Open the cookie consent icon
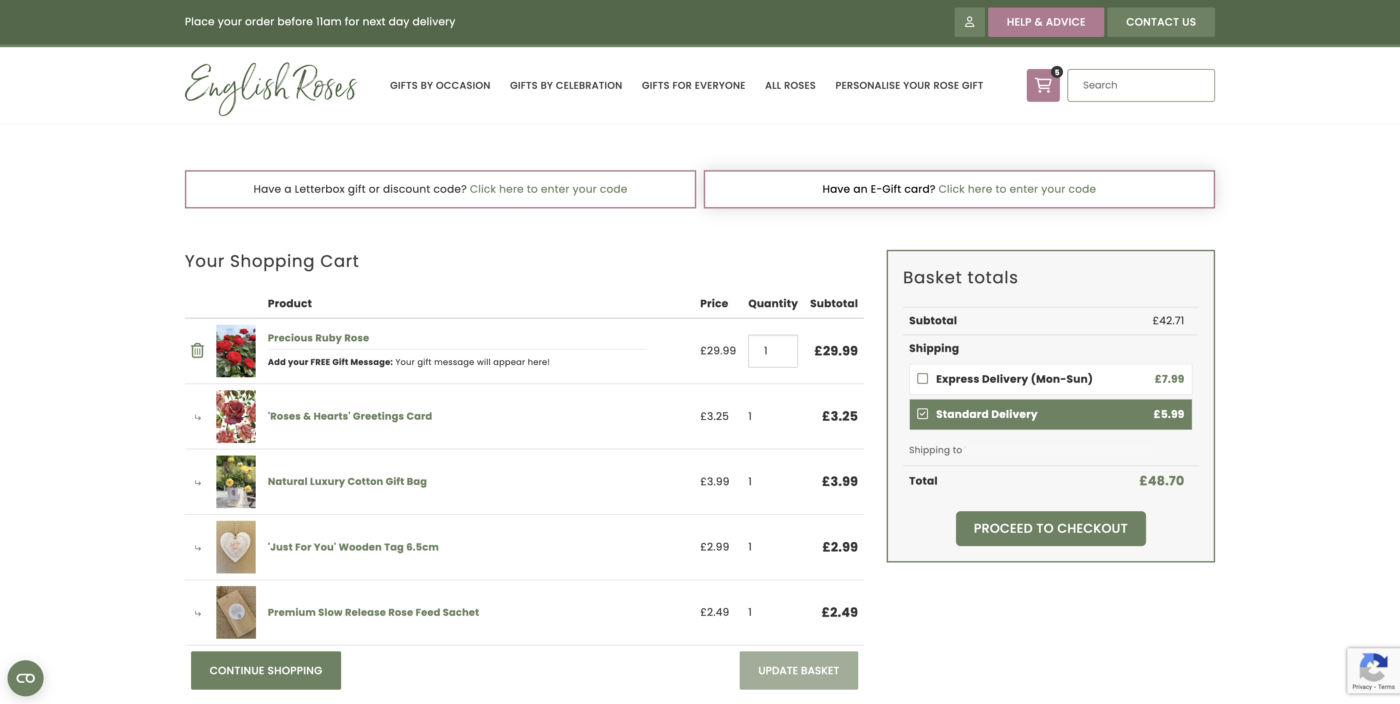 point(26,678)
